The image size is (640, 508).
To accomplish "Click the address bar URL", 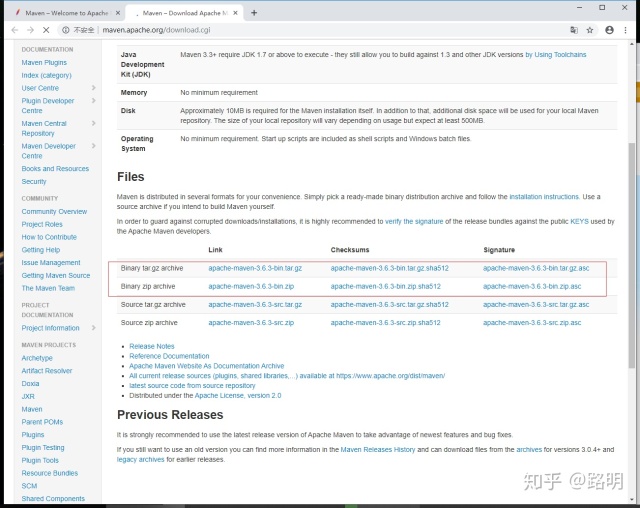I will [x=156, y=30].
